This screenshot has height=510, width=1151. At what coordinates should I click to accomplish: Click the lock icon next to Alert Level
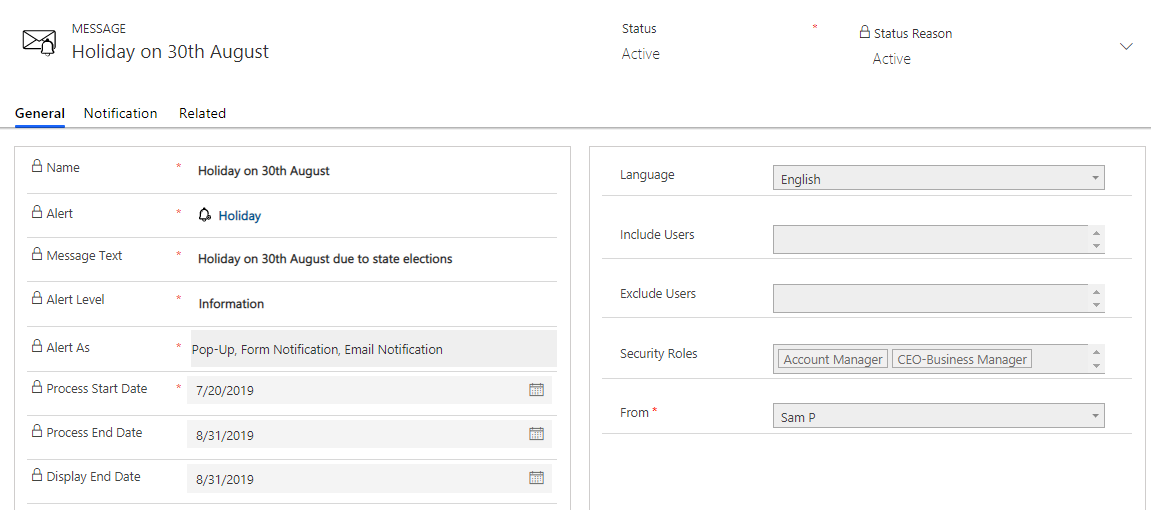pyautogui.click(x=37, y=299)
